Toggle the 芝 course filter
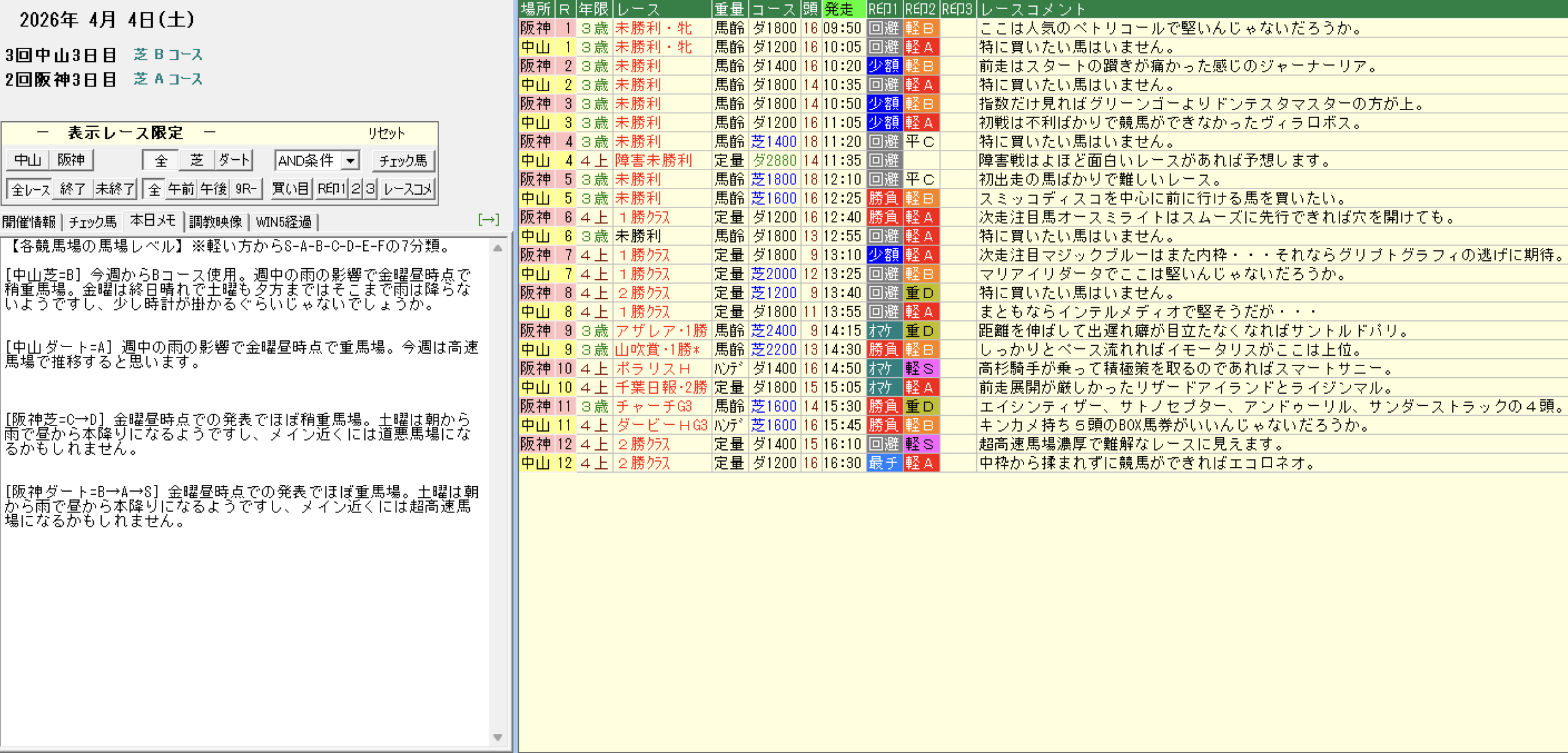Screen dimensions: 1568x753 [197, 160]
